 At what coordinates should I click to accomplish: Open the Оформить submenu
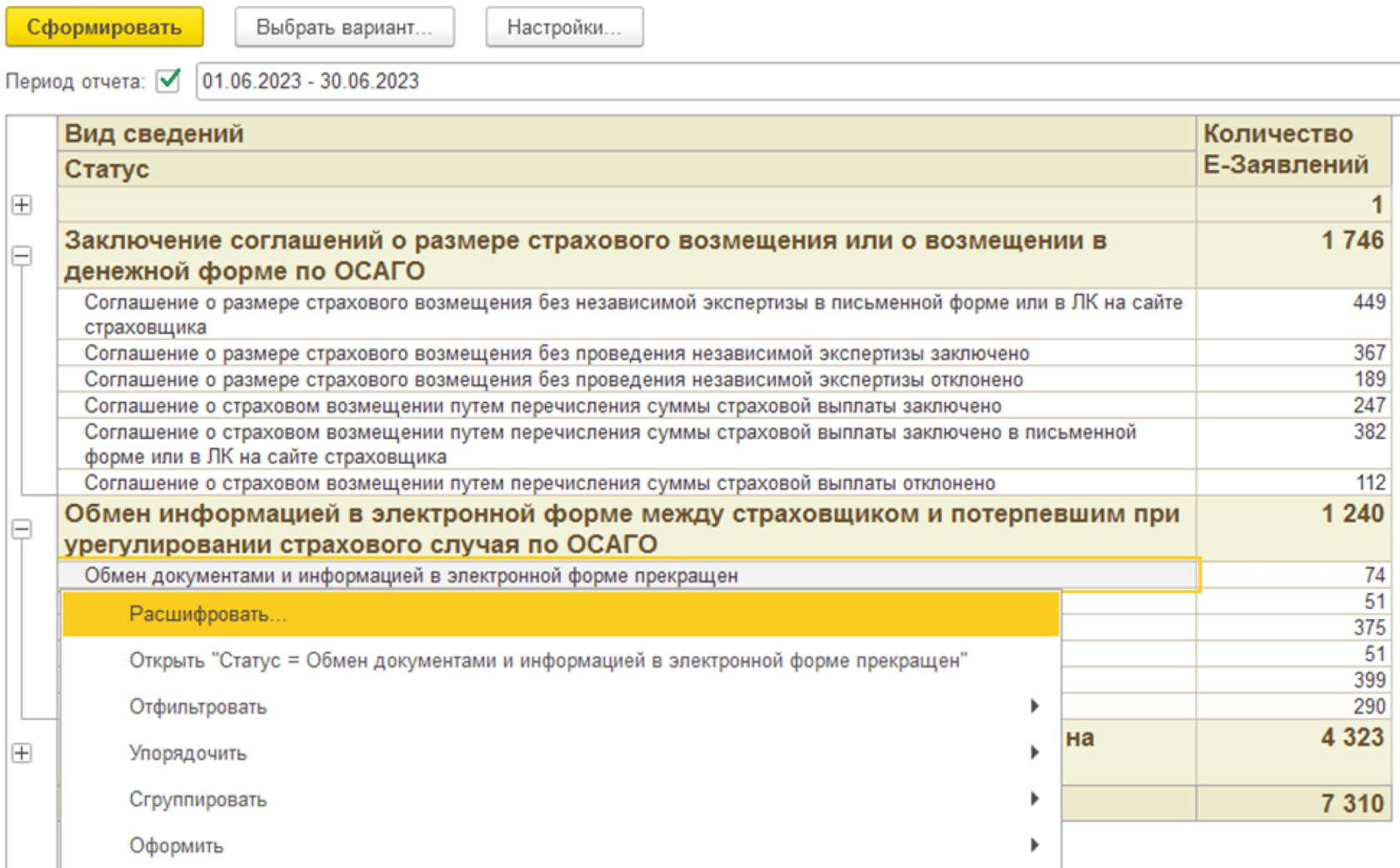tap(176, 846)
